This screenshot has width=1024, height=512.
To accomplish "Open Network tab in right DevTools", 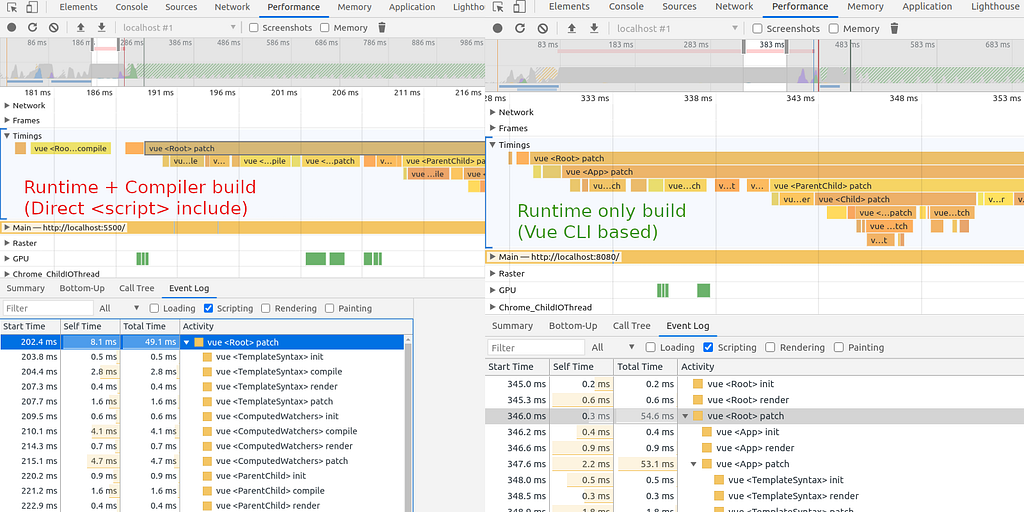I will pyautogui.click(x=734, y=7).
